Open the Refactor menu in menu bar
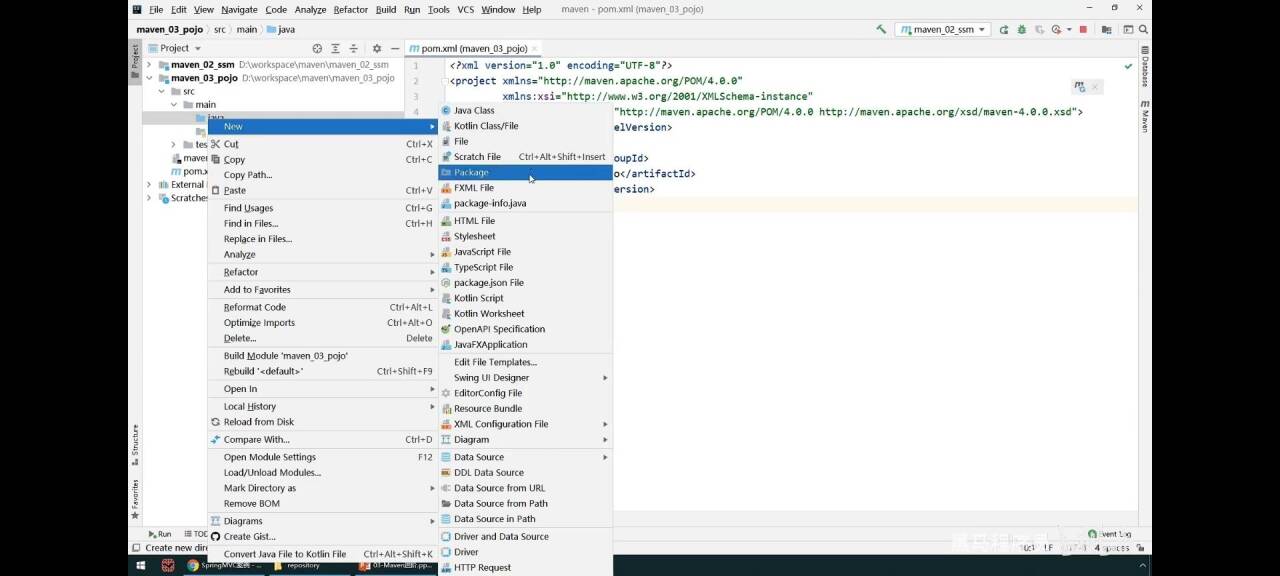1280x576 pixels. coord(351,9)
